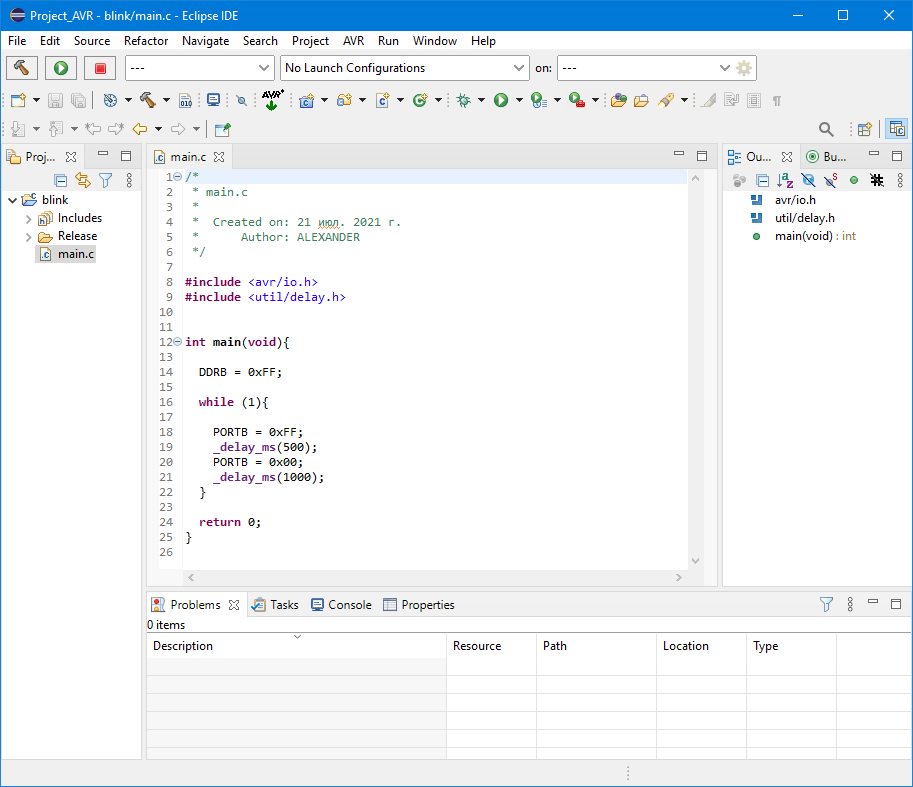The height and width of the screenshot is (787, 913).
Task: Open dropdown arrow next to build hammer
Action: pyautogui.click(x=166, y=100)
